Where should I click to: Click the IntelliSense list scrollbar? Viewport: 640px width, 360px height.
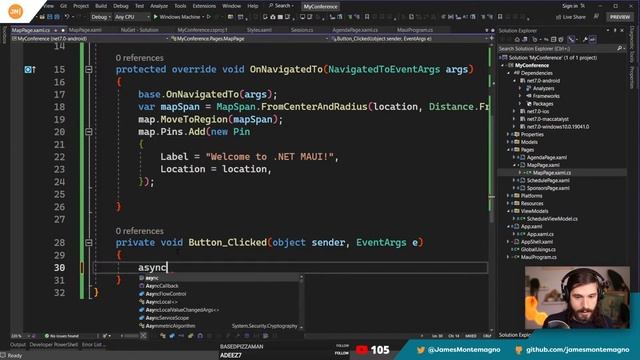301,302
